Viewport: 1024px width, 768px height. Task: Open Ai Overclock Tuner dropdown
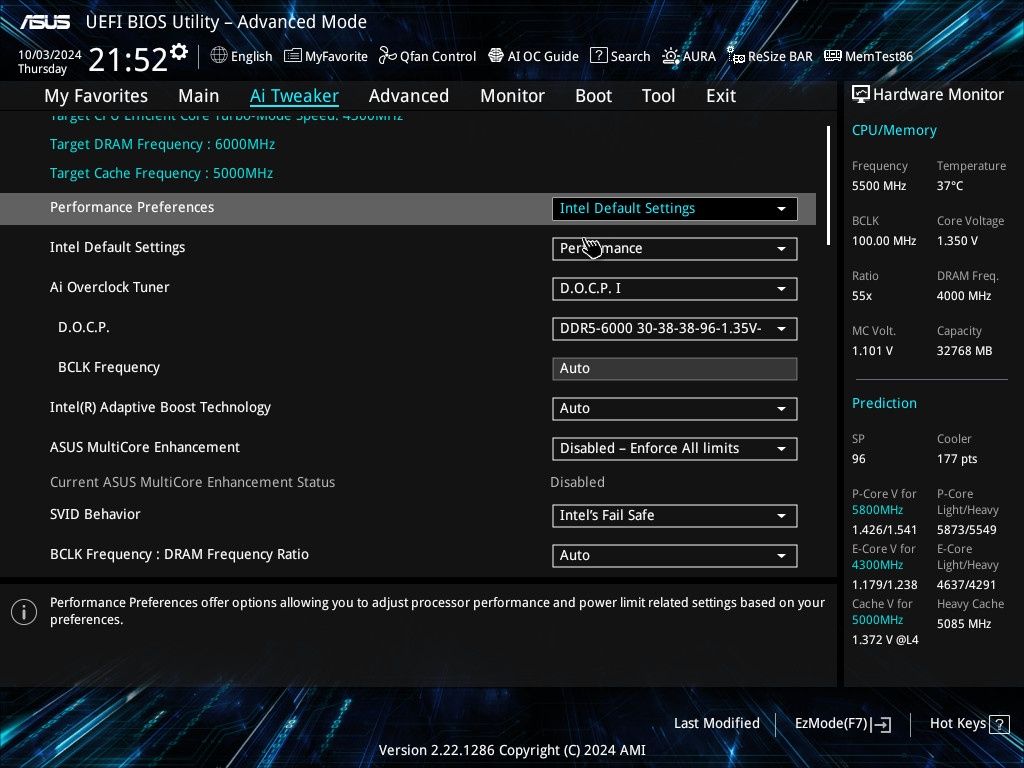click(x=675, y=289)
